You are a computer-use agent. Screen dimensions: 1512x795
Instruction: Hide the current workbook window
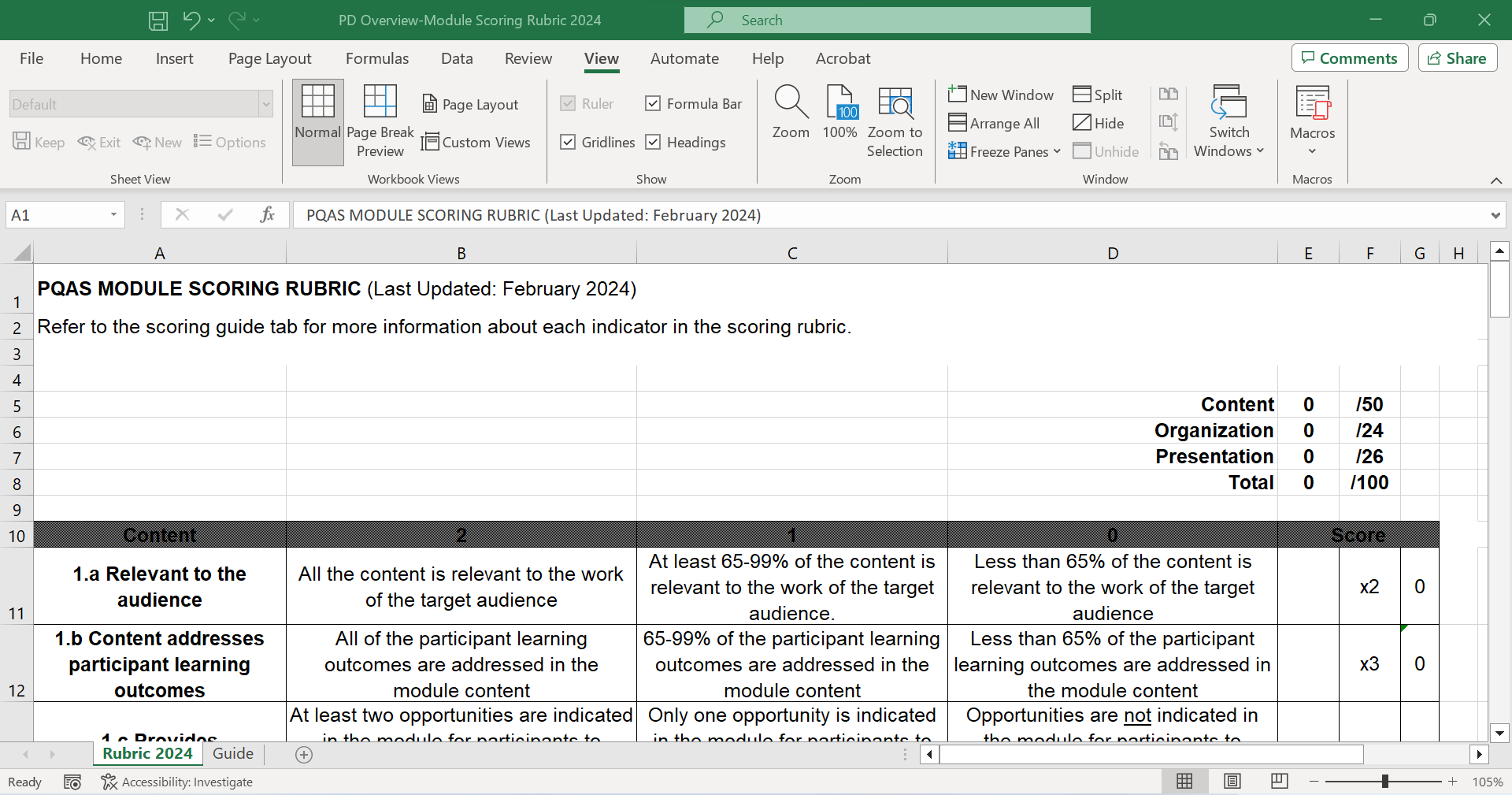pyautogui.click(x=1099, y=123)
